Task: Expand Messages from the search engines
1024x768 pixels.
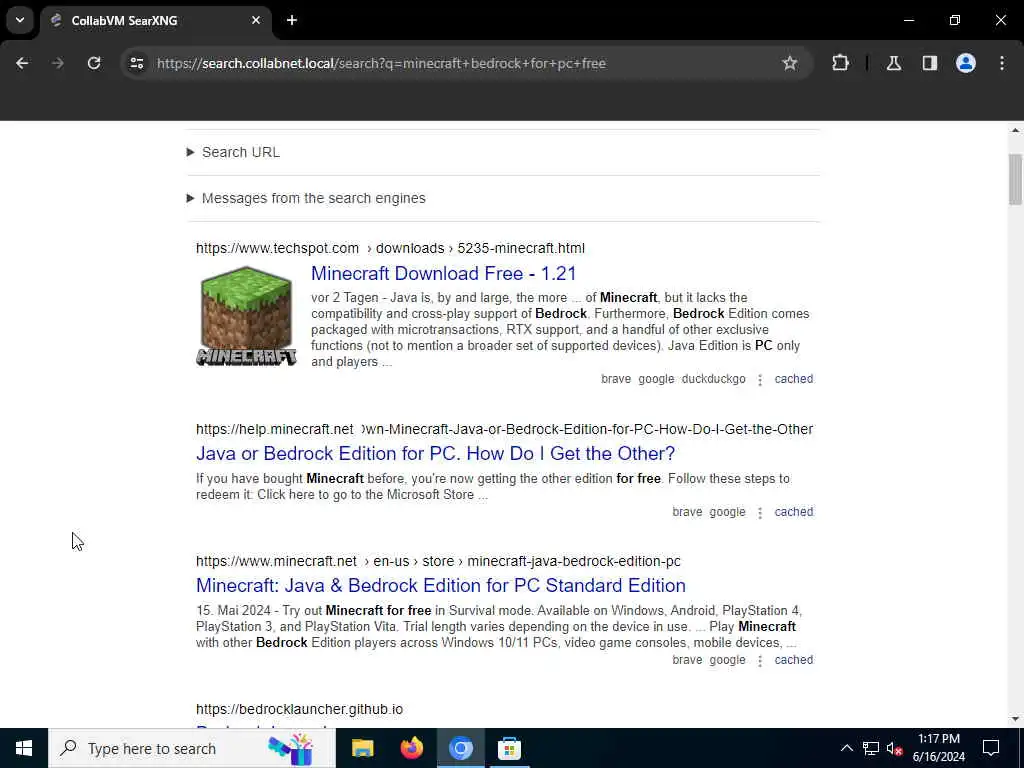Action: pos(306,198)
